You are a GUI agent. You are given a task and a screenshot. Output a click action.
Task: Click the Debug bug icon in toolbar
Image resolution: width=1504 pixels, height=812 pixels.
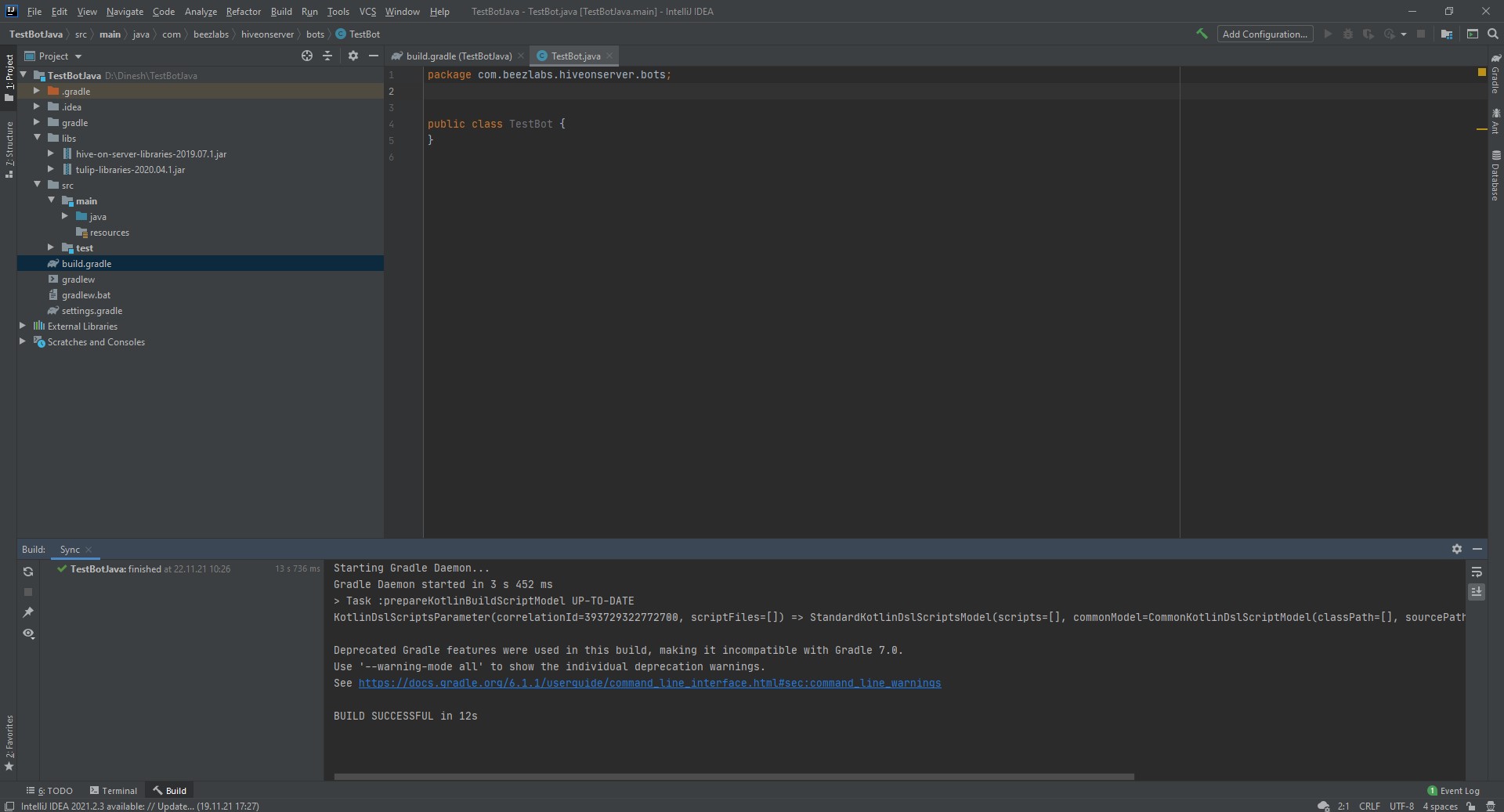click(1348, 34)
